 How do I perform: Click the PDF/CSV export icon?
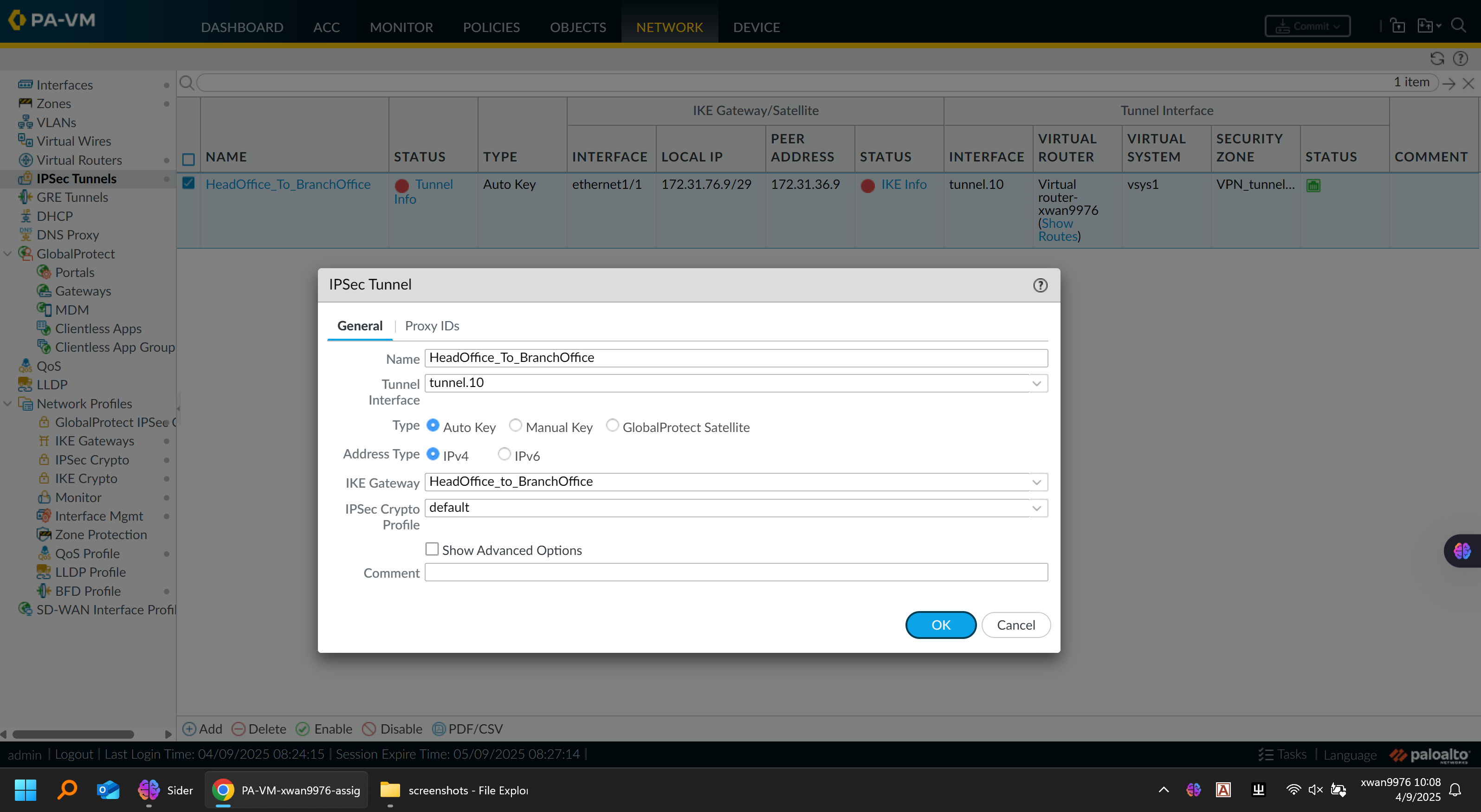(x=439, y=728)
